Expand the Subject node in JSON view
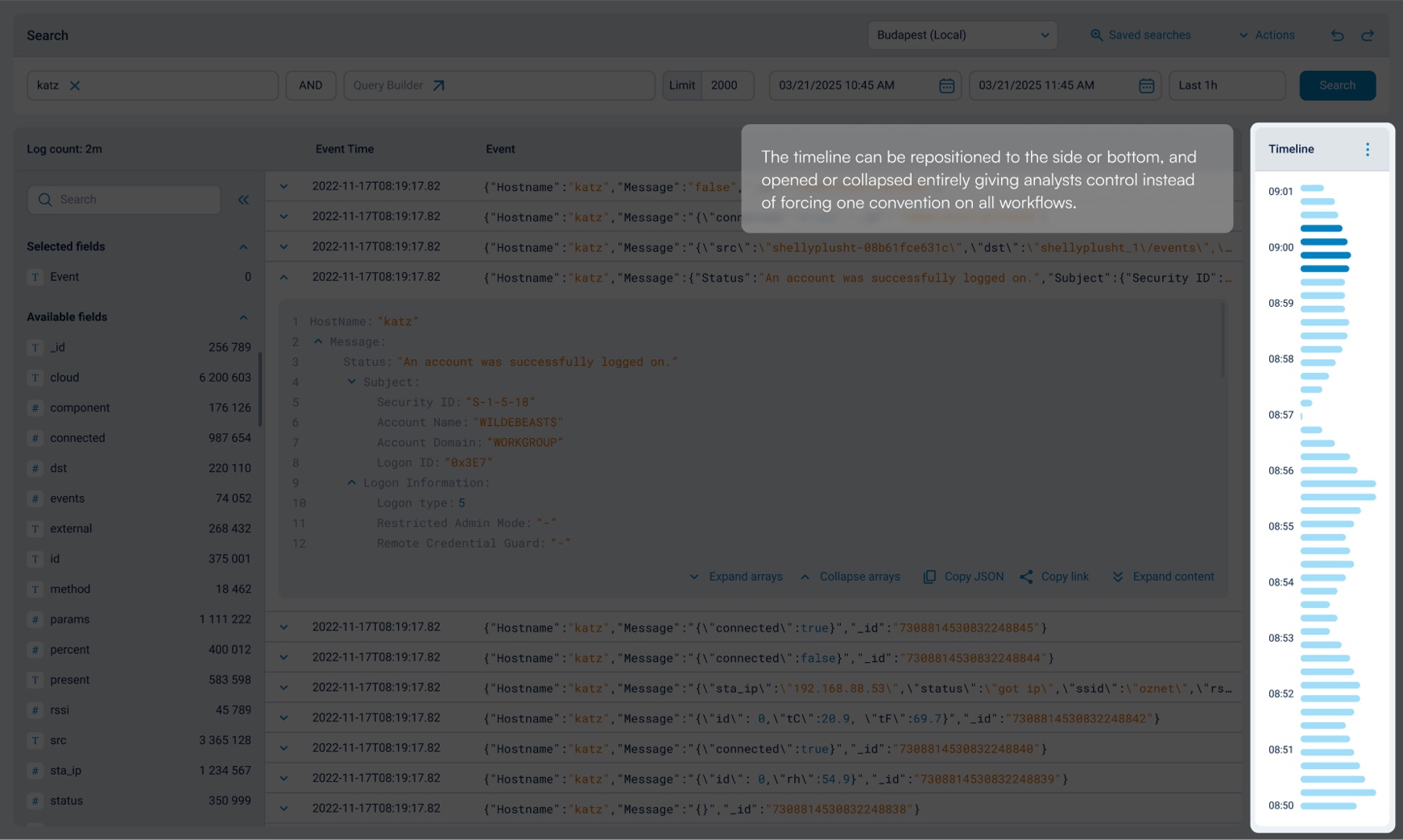Image resolution: width=1403 pixels, height=840 pixels. point(352,382)
